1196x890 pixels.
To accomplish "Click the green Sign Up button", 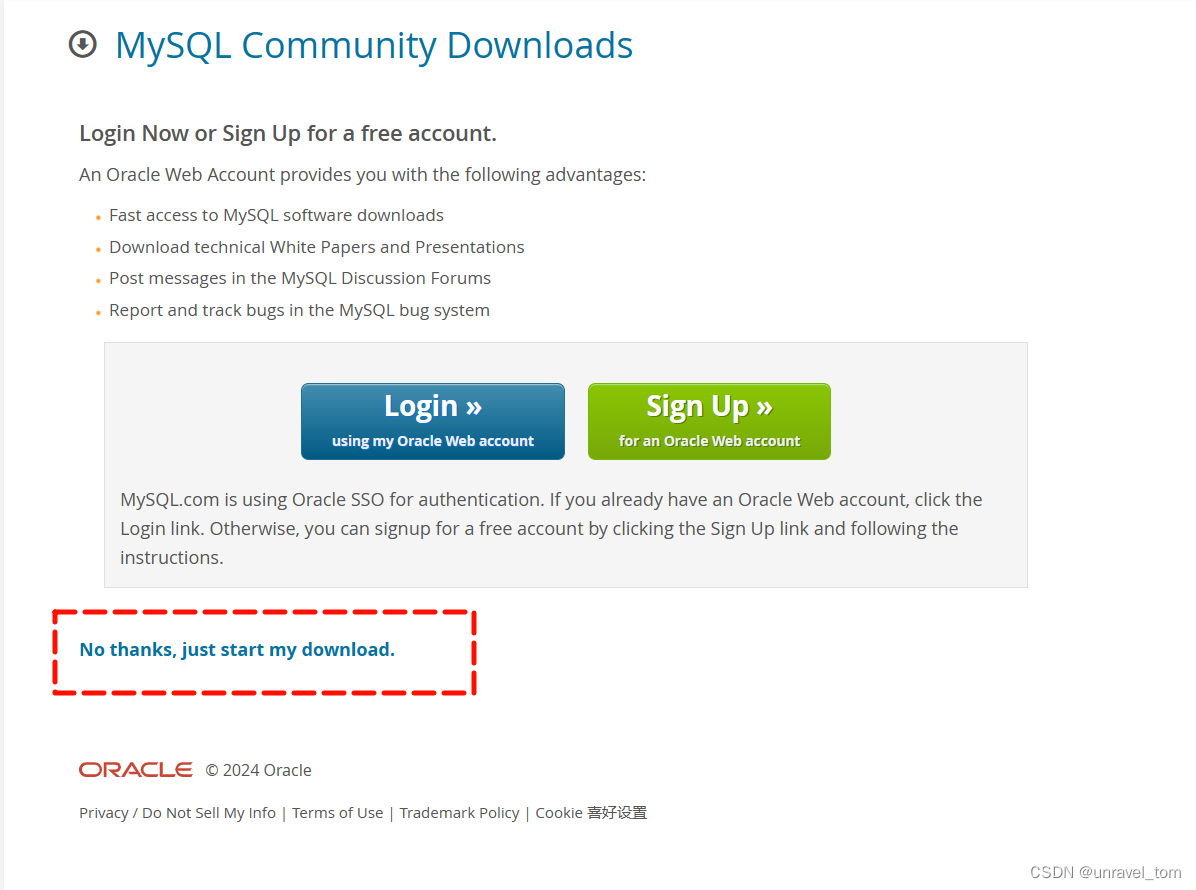I will click(x=709, y=421).
